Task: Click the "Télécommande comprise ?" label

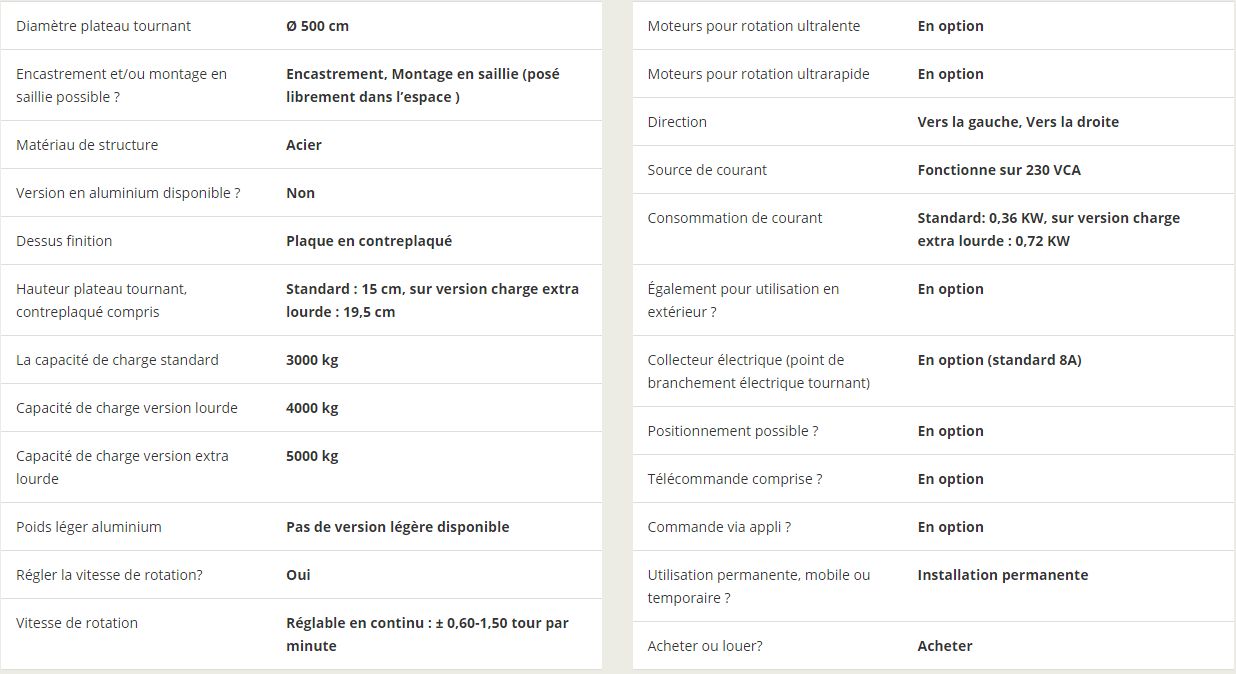Action: (734, 479)
